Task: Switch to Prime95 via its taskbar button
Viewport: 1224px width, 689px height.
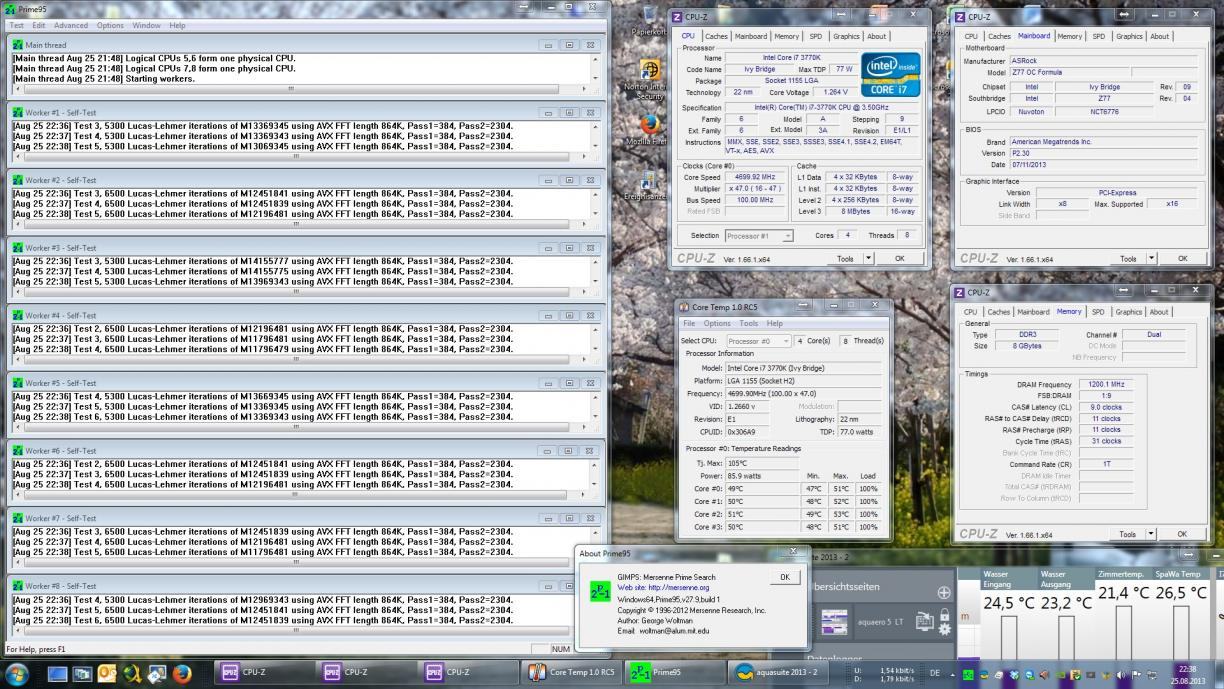Action: [673, 673]
